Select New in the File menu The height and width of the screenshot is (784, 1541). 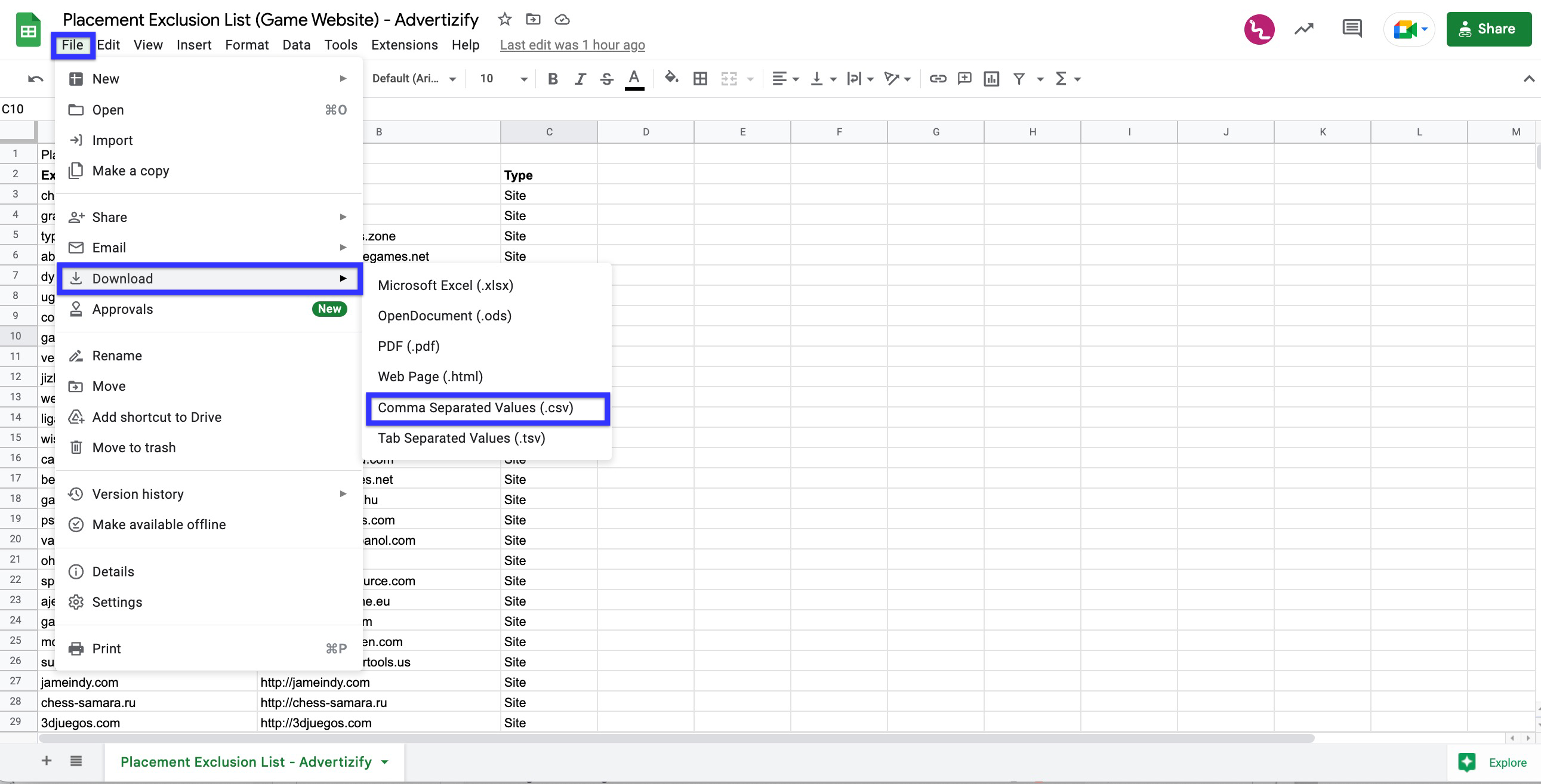tap(208, 79)
